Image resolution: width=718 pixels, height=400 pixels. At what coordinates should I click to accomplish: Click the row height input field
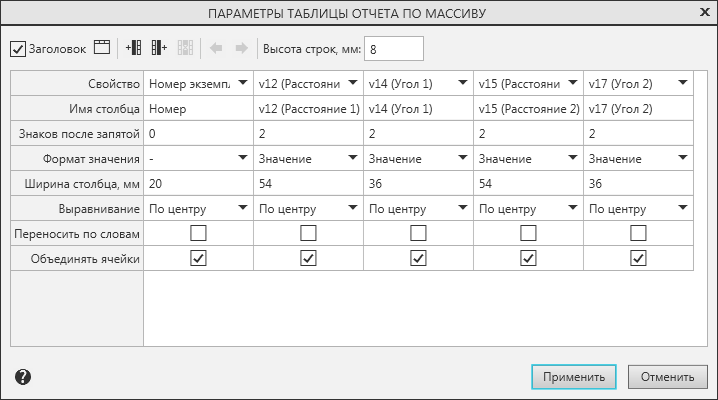[x=395, y=48]
